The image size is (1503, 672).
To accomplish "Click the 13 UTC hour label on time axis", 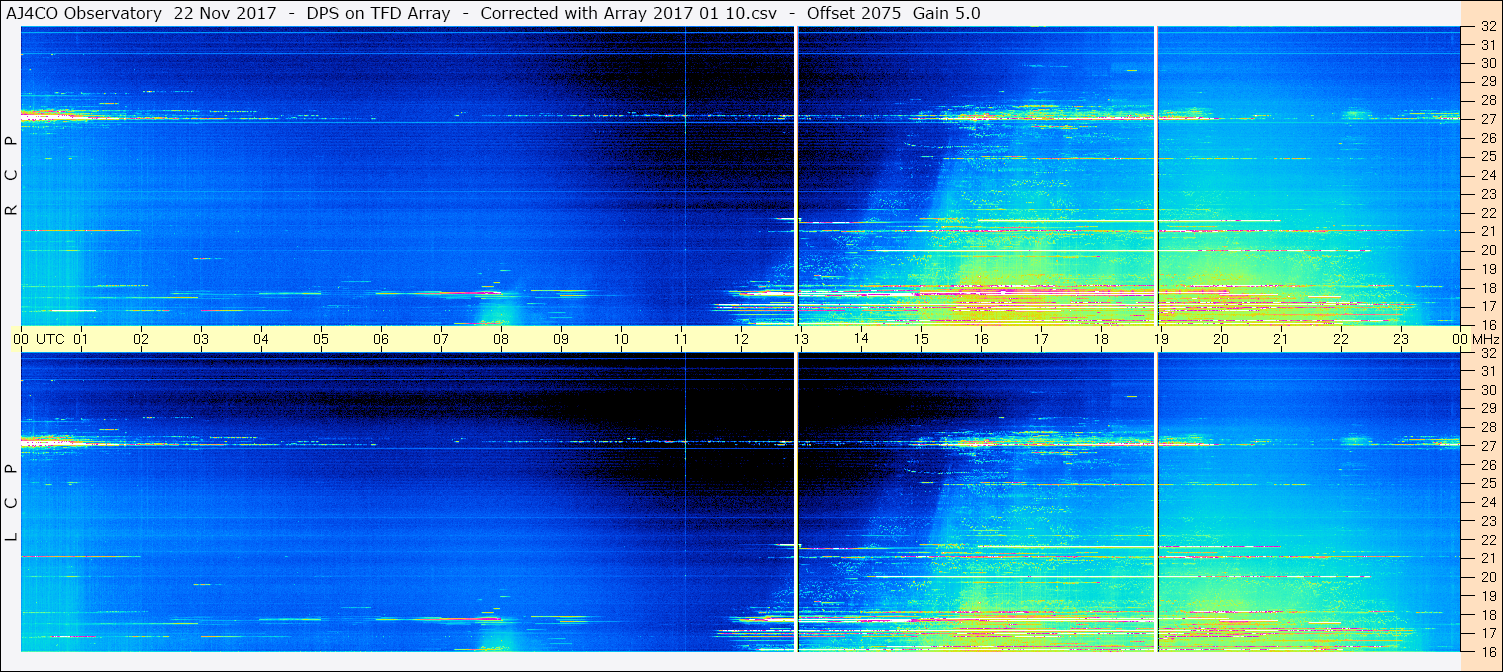I will (801, 339).
